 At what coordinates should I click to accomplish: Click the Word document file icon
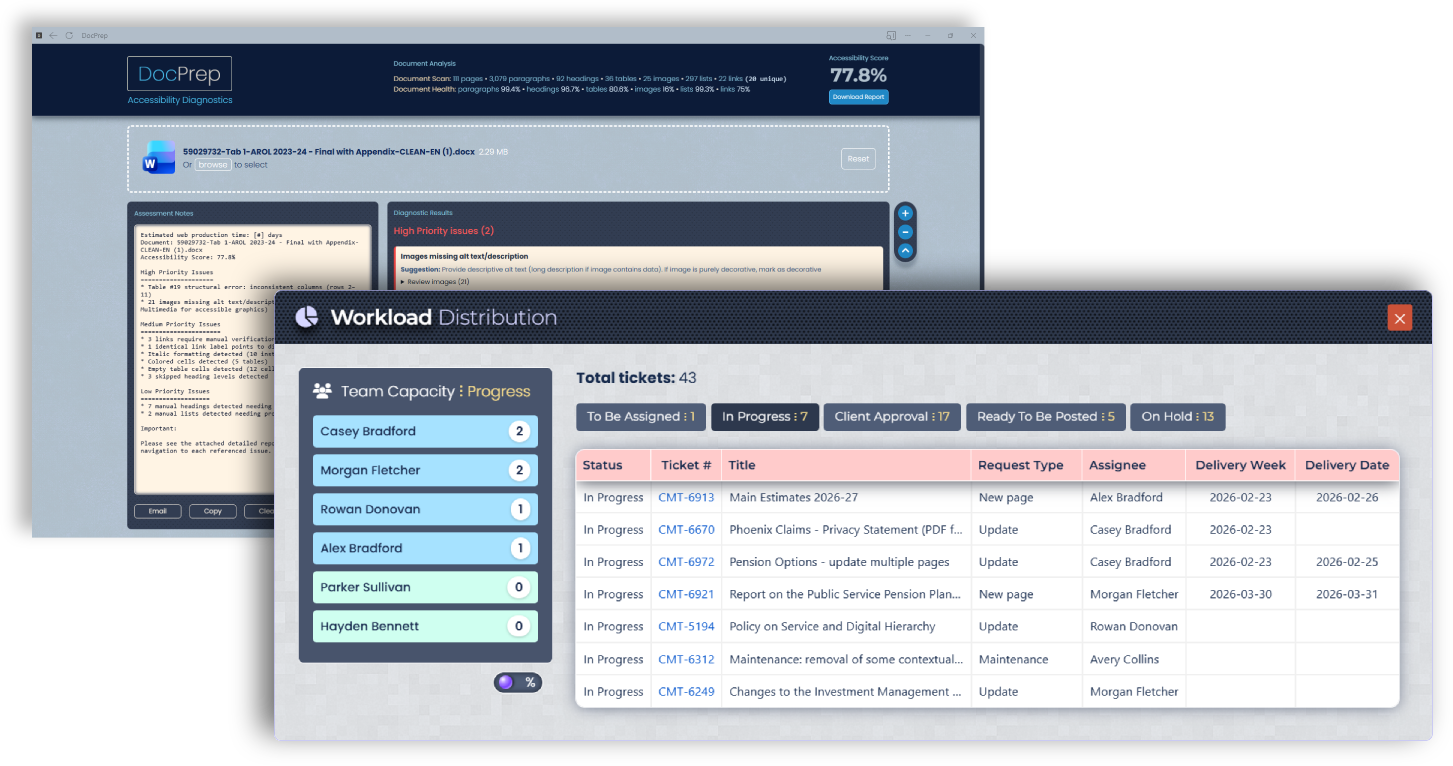(x=159, y=158)
